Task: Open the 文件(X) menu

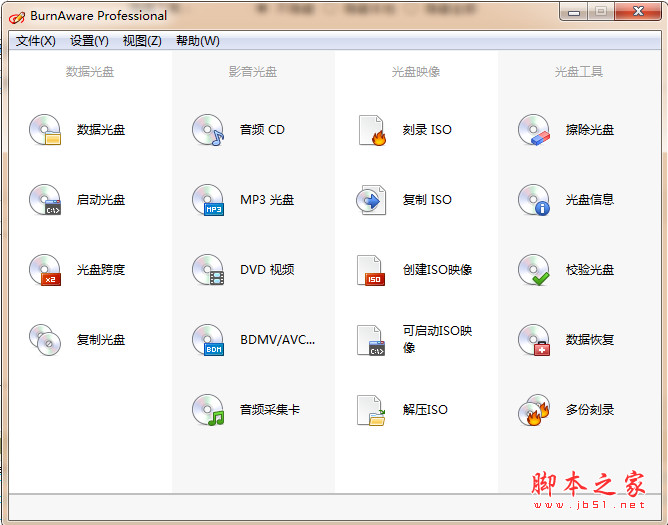Action: point(36,41)
